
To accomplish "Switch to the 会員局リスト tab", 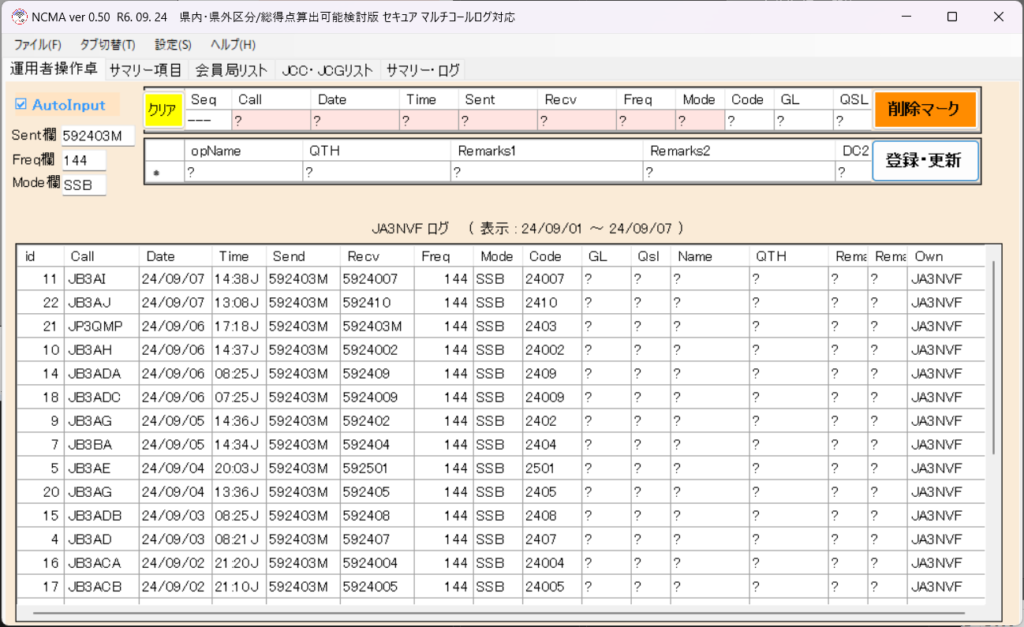I will [x=231, y=70].
